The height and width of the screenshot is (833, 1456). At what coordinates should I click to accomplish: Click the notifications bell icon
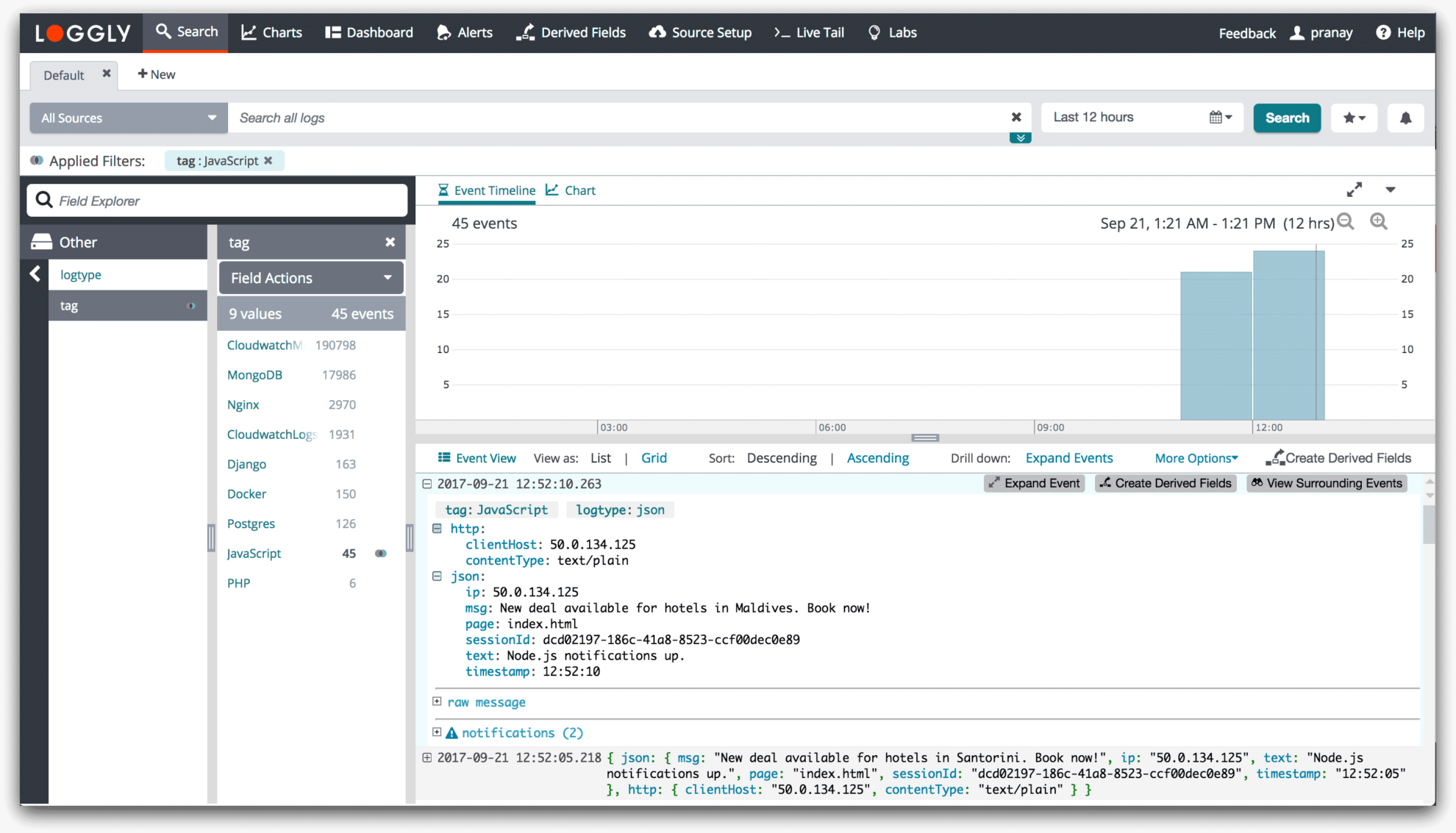pyautogui.click(x=1406, y=118)
